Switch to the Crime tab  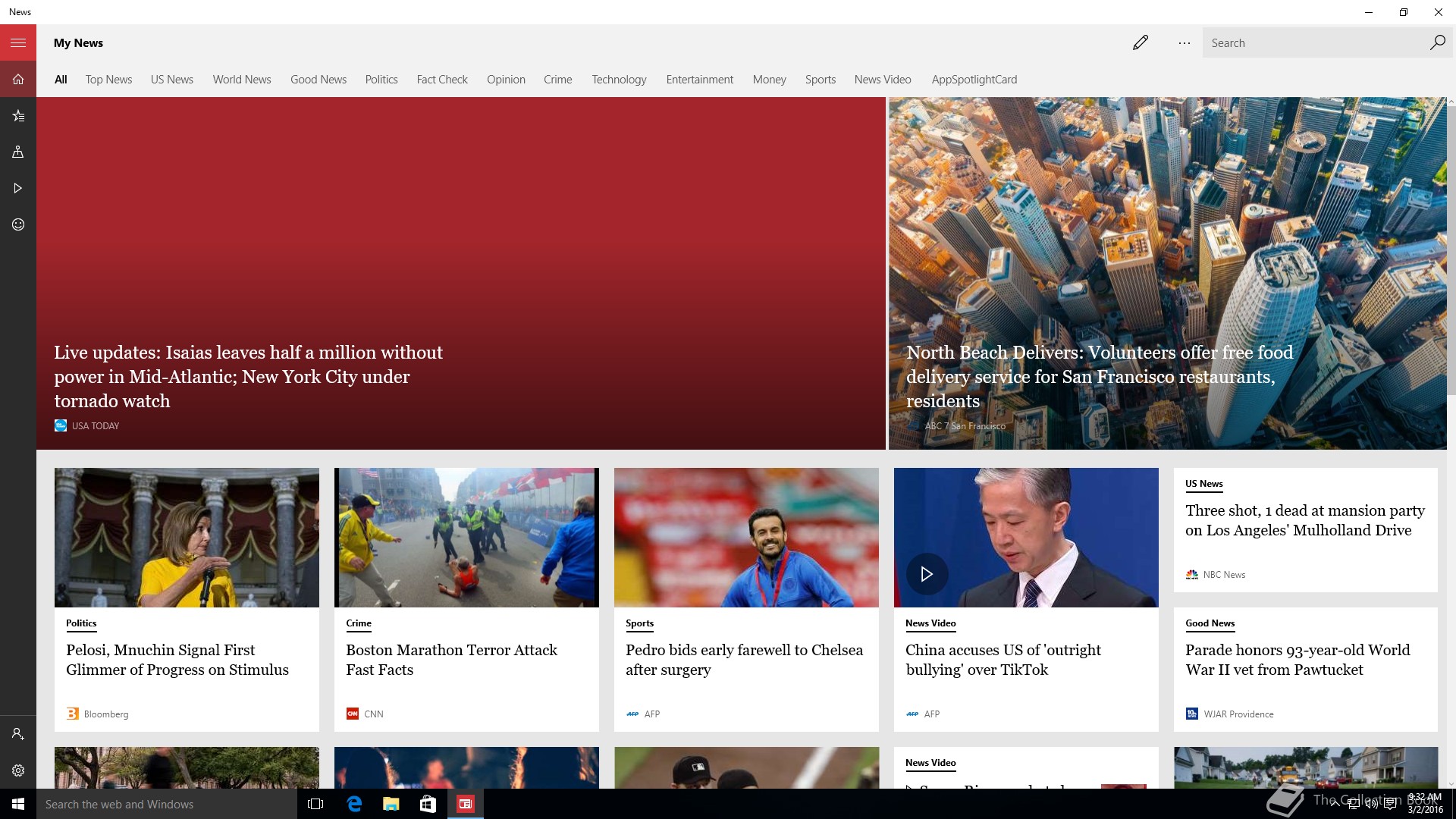(x=558, y=80)
